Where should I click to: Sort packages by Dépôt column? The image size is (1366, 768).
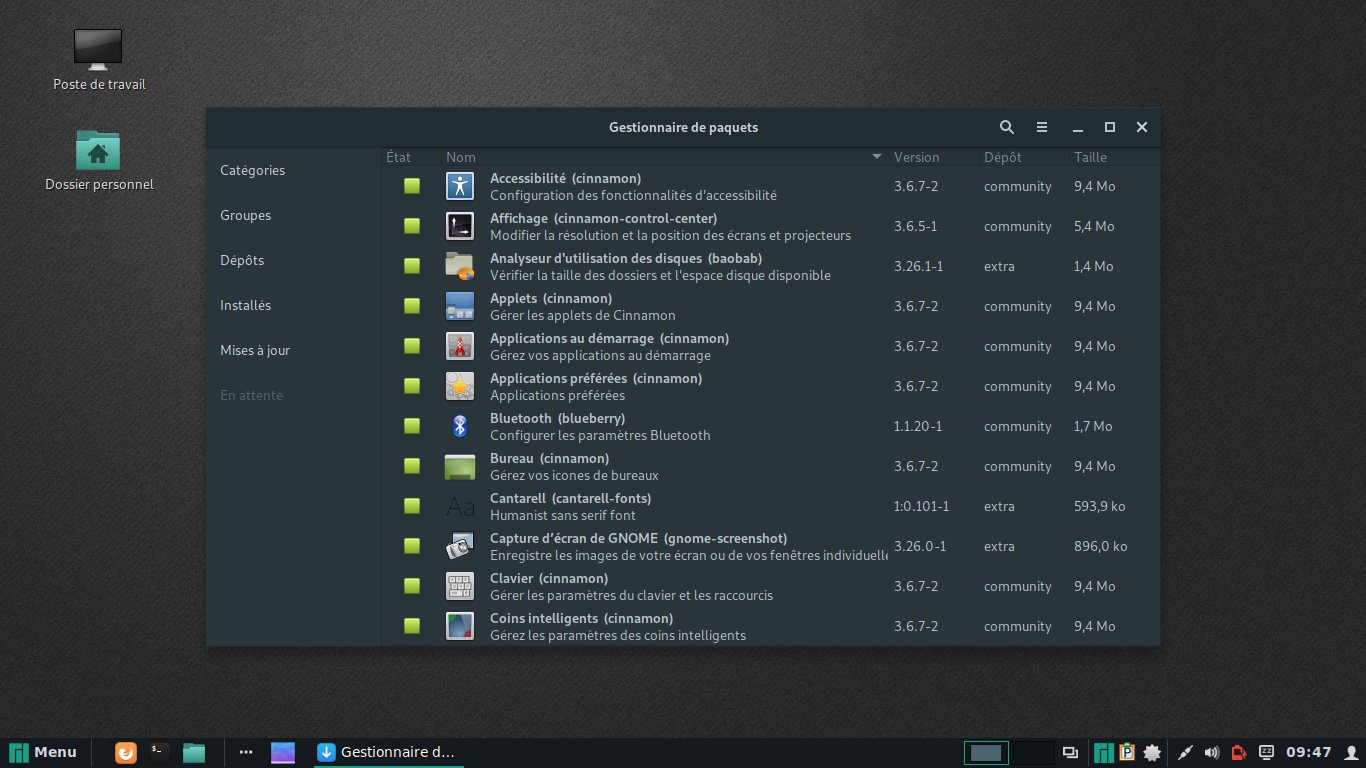1023,157
